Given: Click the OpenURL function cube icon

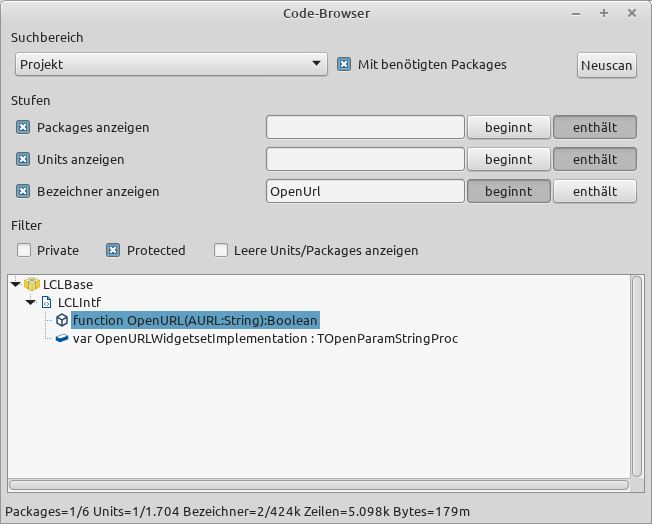Looking at the screenshot, I should point(62,321).
